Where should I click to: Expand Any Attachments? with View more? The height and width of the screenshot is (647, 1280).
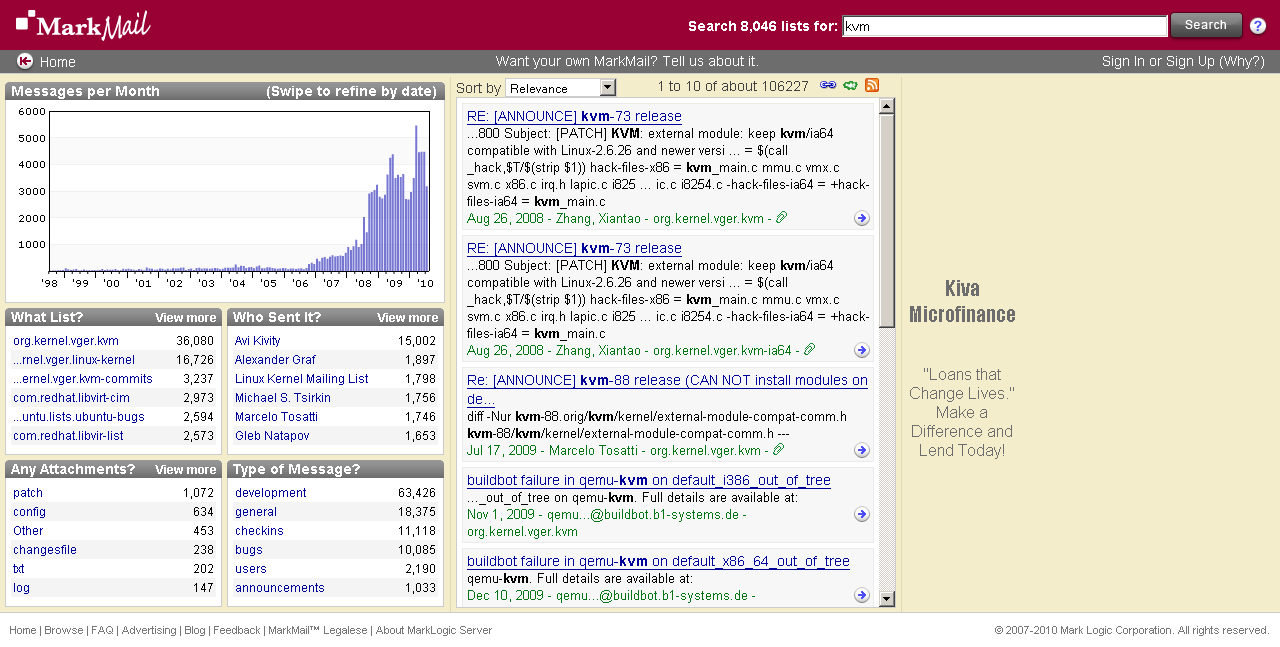(x=186, y=469)
